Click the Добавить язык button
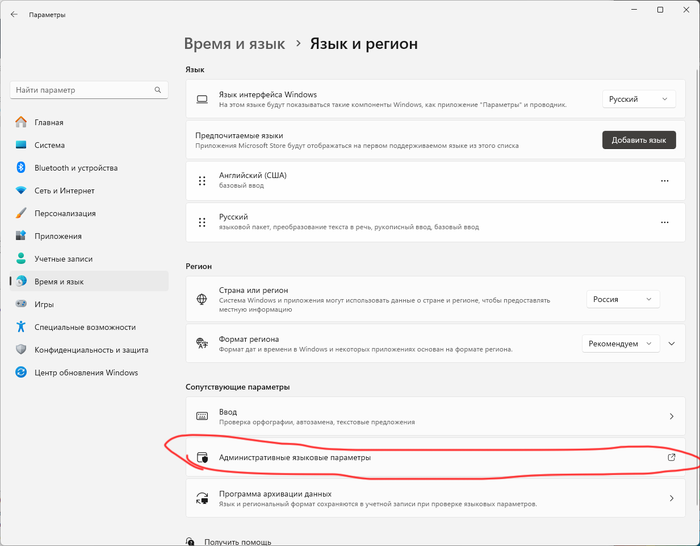Image resolution: width=700 pixels, height=546 pixels. click(639, 140)
